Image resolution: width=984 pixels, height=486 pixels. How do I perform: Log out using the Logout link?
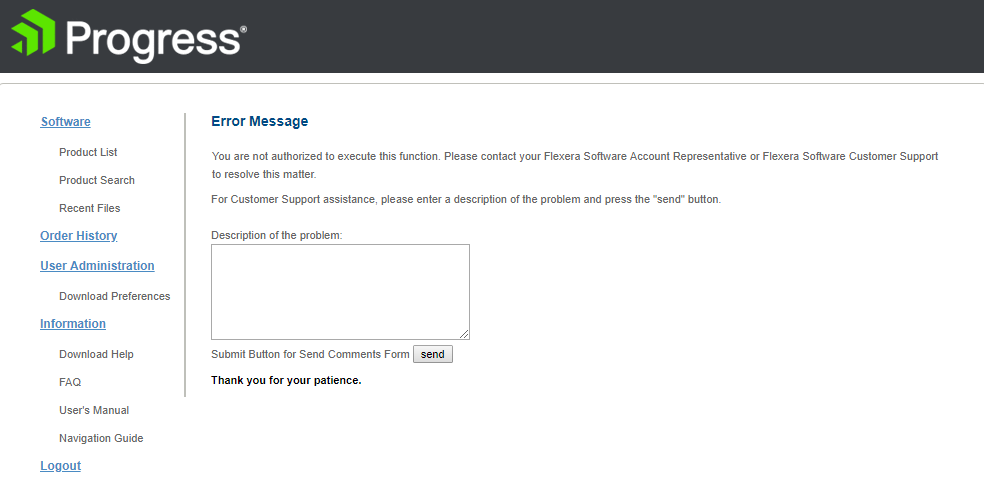pos(60,466)
